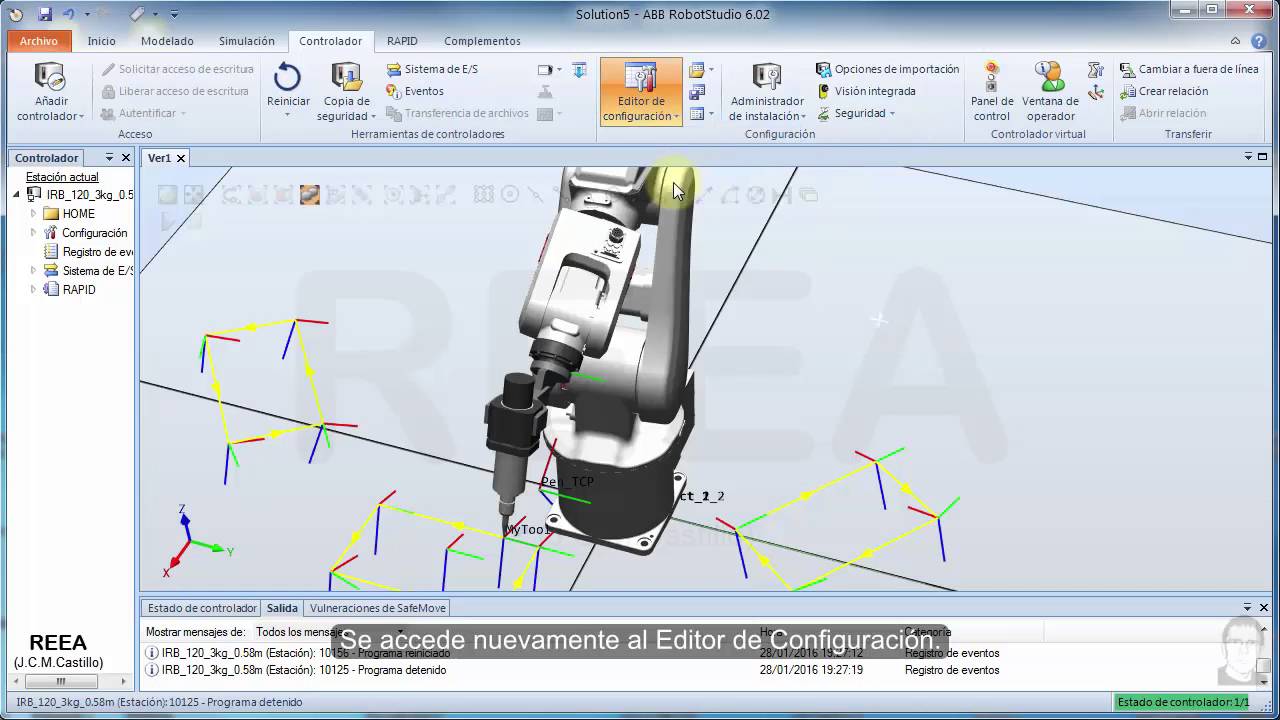1280x720 pixels.
Task: Click Crear relación
Action: 1164,91
